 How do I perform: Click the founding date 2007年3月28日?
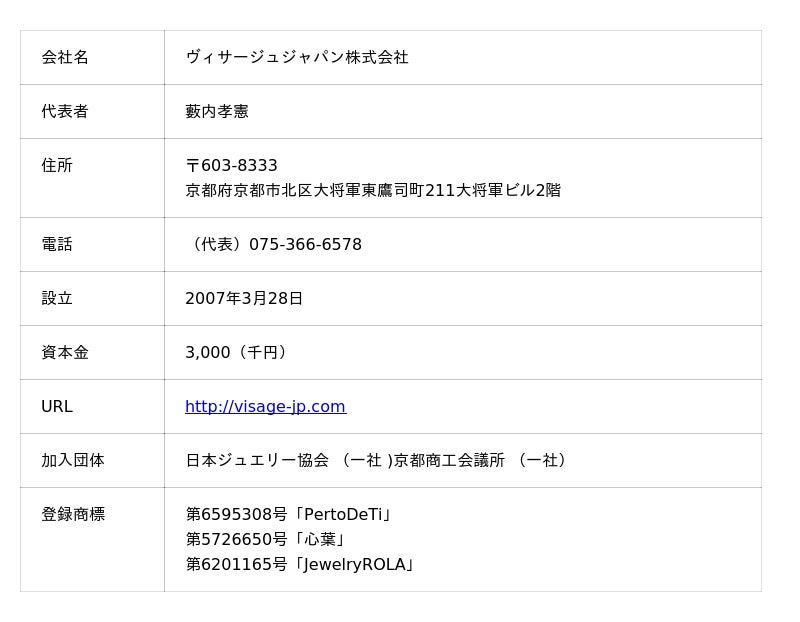pos(244,298)
